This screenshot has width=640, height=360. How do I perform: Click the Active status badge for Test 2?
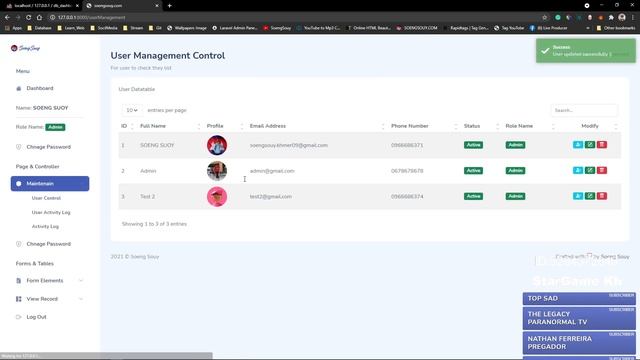tap(473, 196)
